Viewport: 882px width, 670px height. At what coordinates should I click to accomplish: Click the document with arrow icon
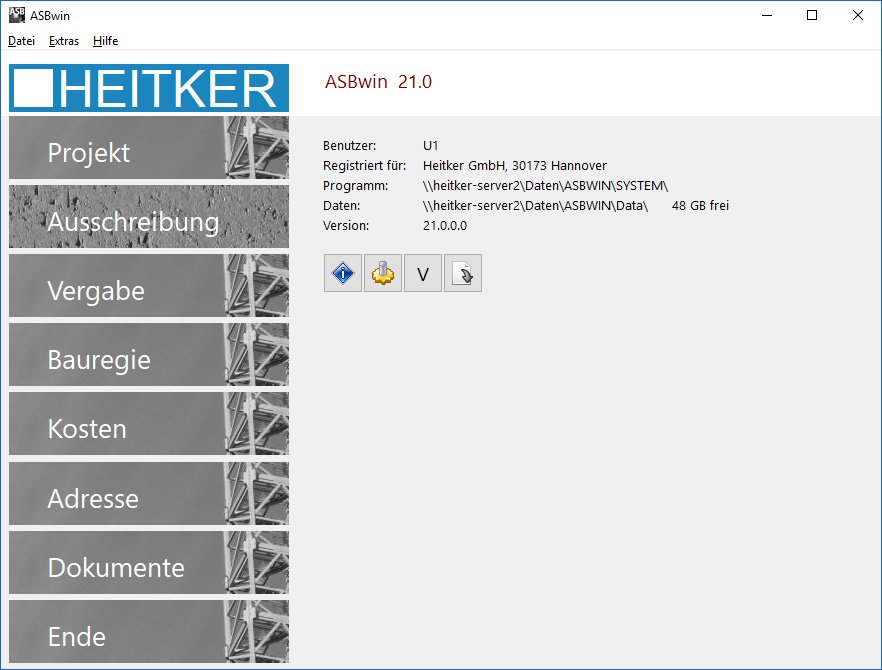tap(462, 273)
